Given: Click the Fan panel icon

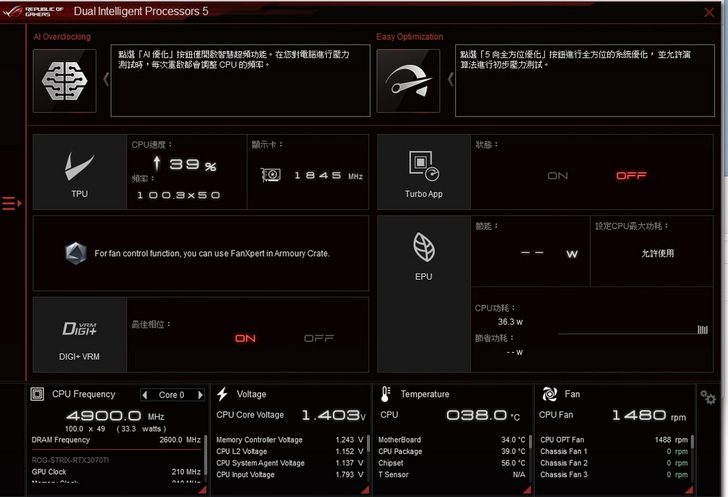Looking at the screenshot, I should pyautogui.click(x=549, y=394).
